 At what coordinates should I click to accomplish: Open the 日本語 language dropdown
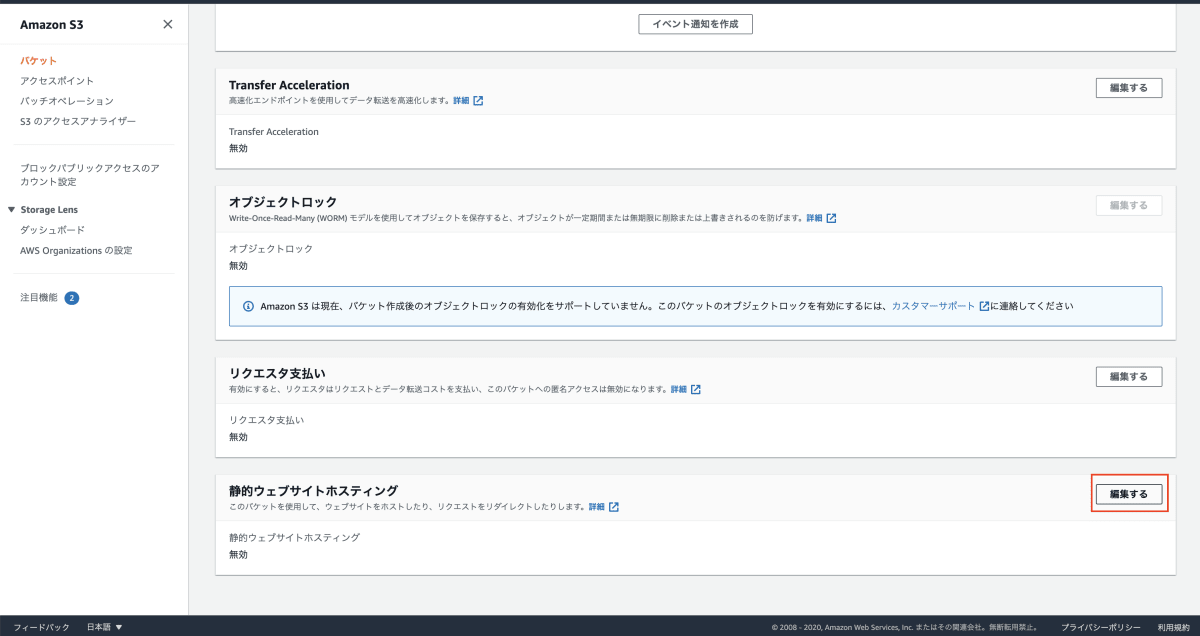104,627
